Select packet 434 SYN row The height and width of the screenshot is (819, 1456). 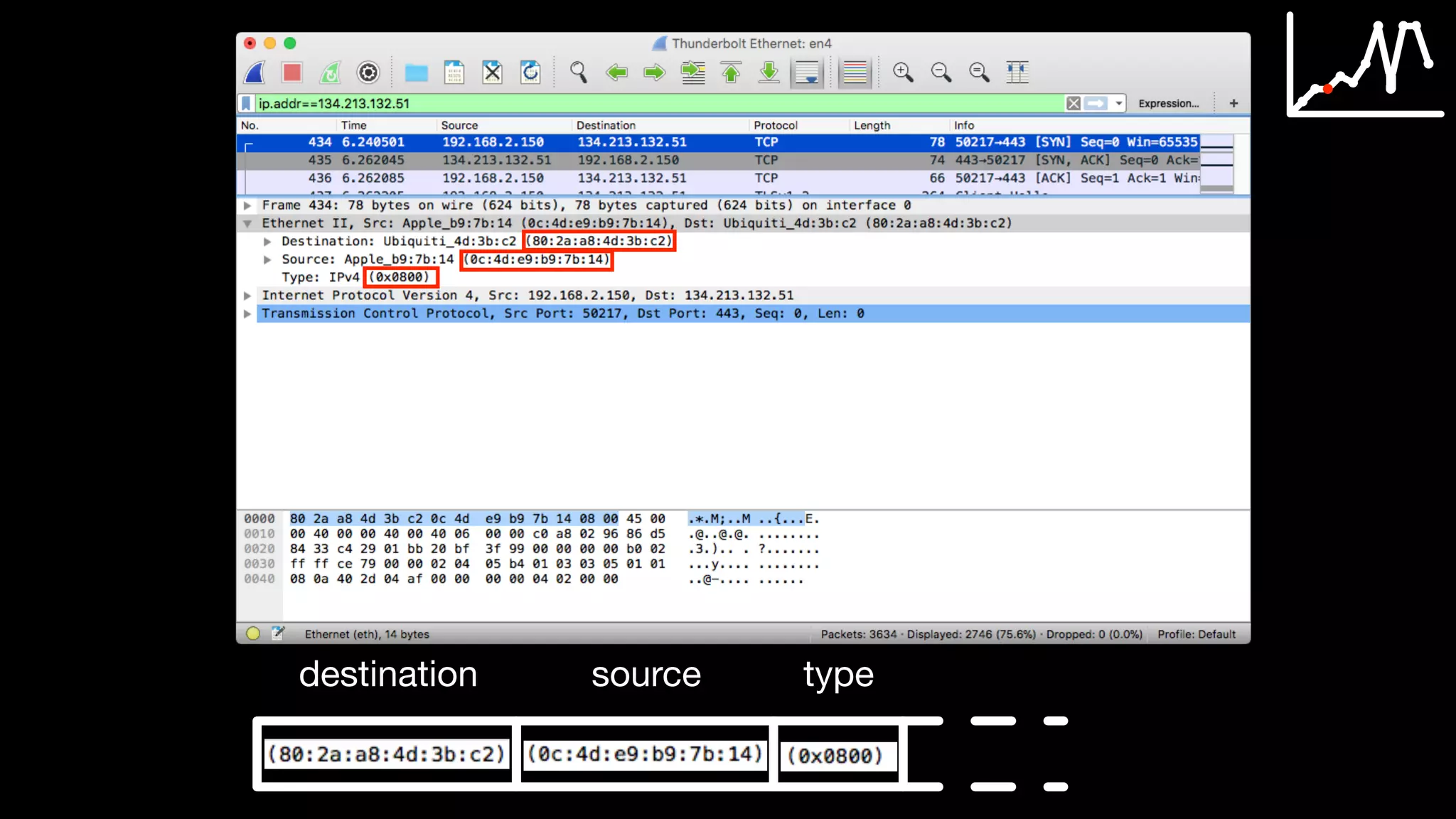coord(718,142)
